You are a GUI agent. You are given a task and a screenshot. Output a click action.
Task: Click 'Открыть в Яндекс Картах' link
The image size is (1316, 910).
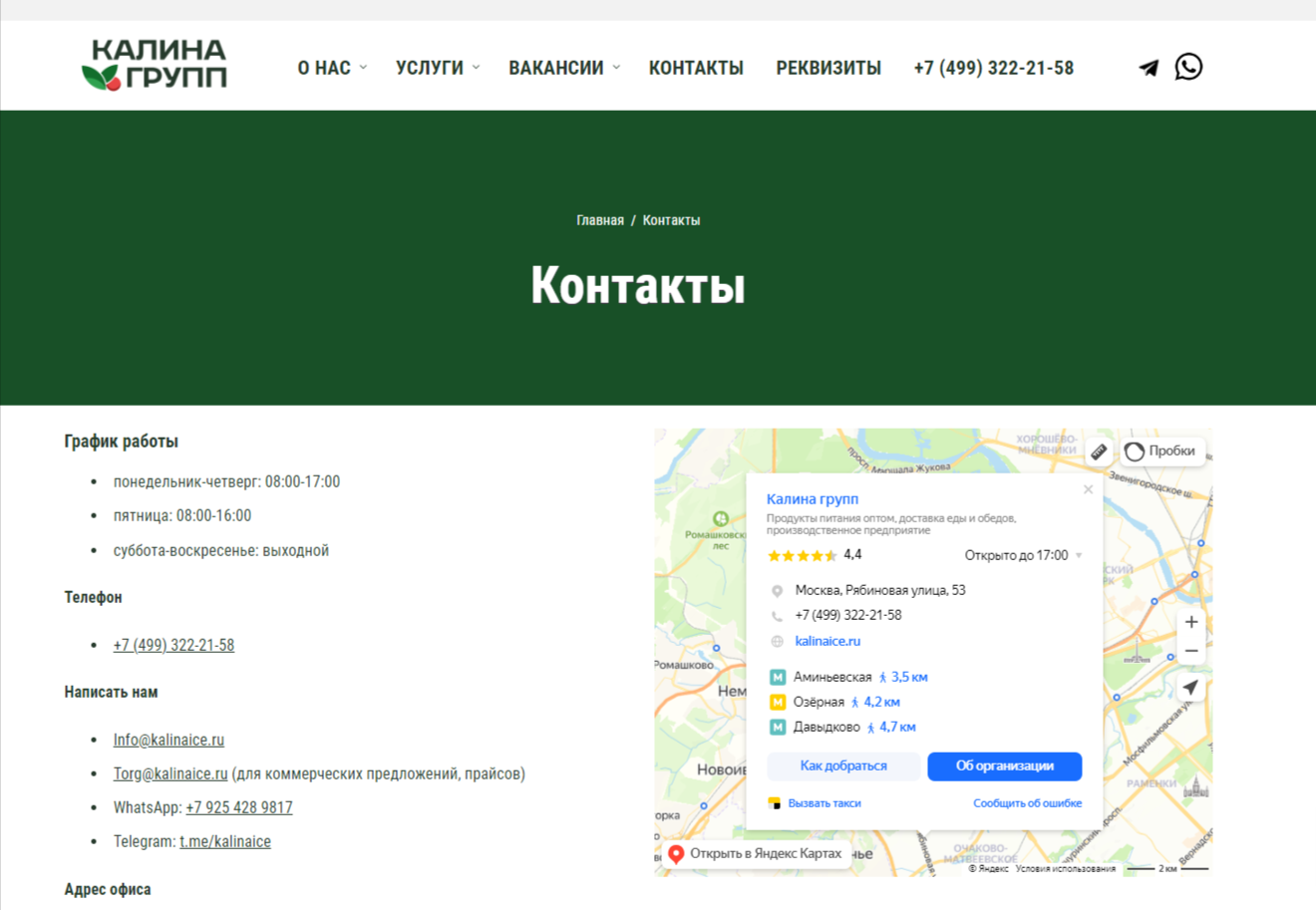click(x=756, y=853)
